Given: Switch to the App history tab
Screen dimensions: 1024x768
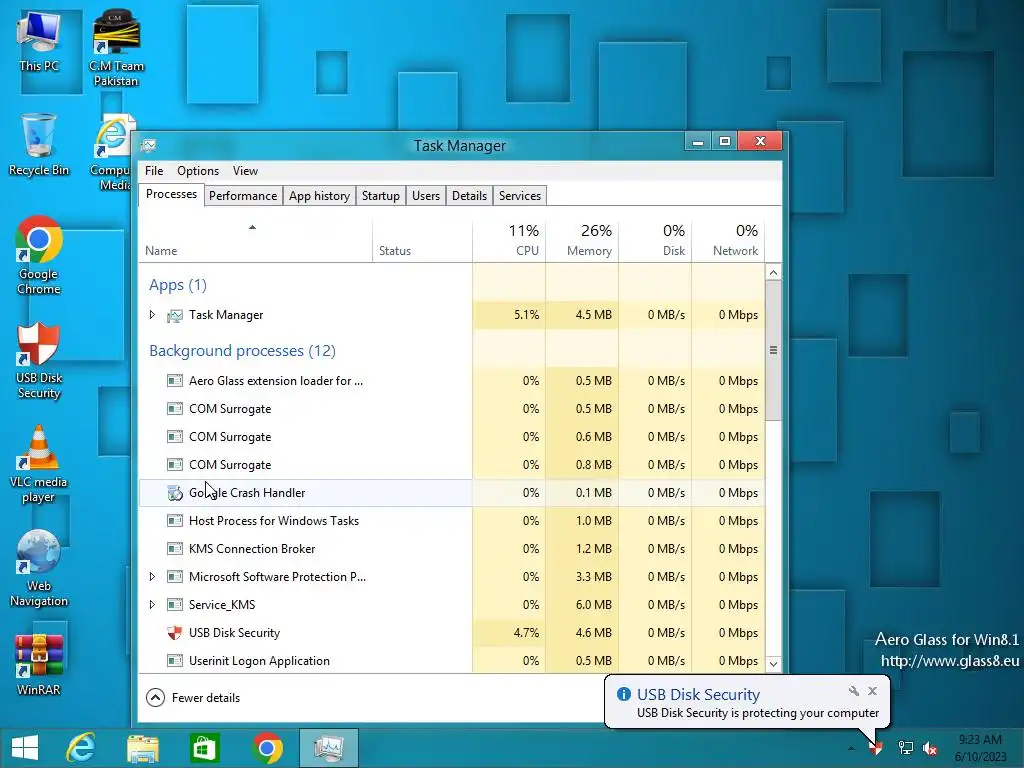Looking at the screenshot, I should 319,196.
